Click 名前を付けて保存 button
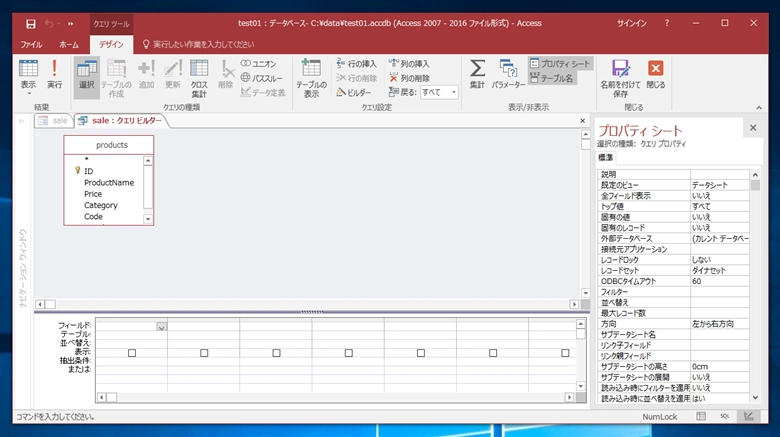 (x=620, y=79)
